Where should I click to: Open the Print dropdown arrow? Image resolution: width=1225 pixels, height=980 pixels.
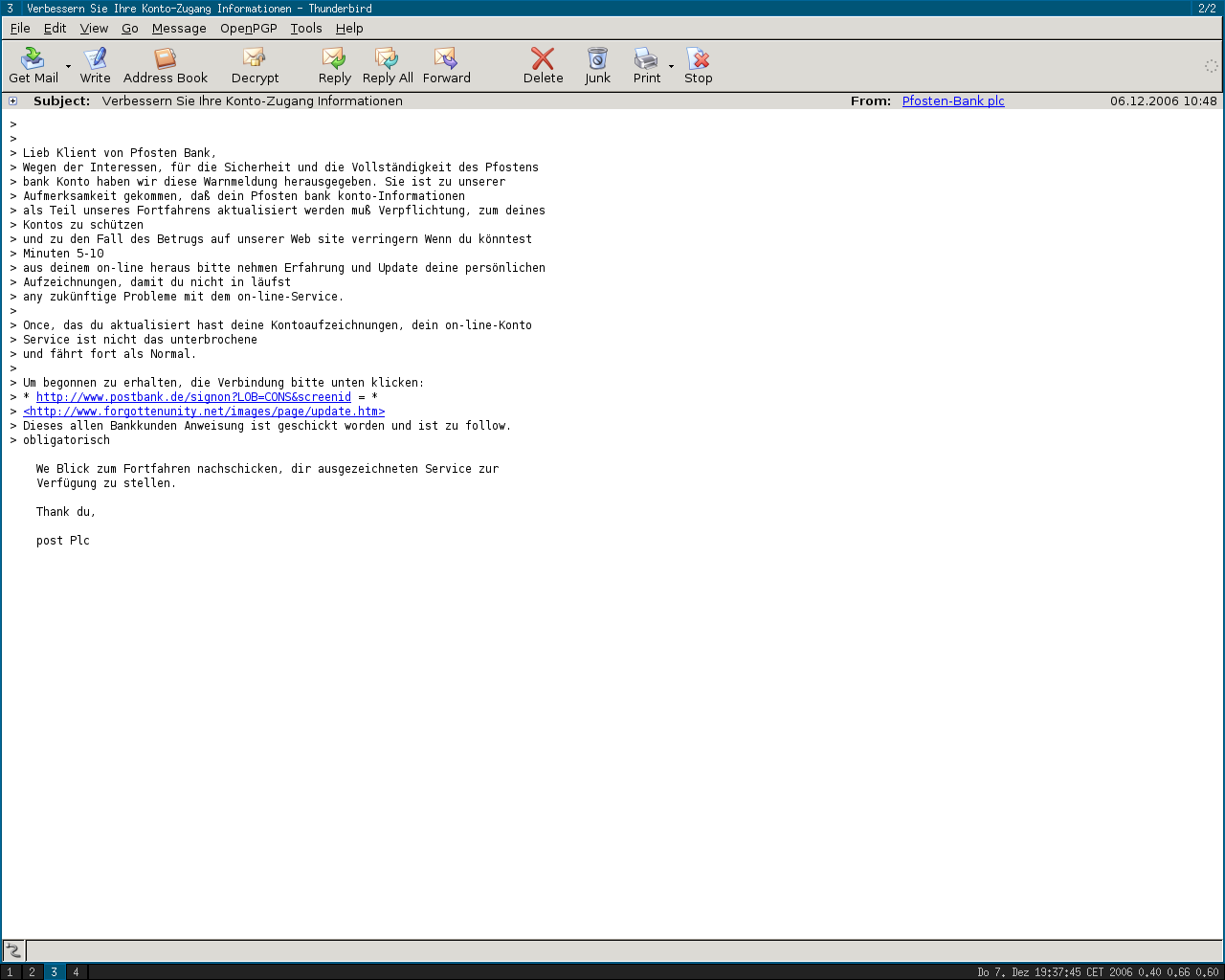click(671, 67)
